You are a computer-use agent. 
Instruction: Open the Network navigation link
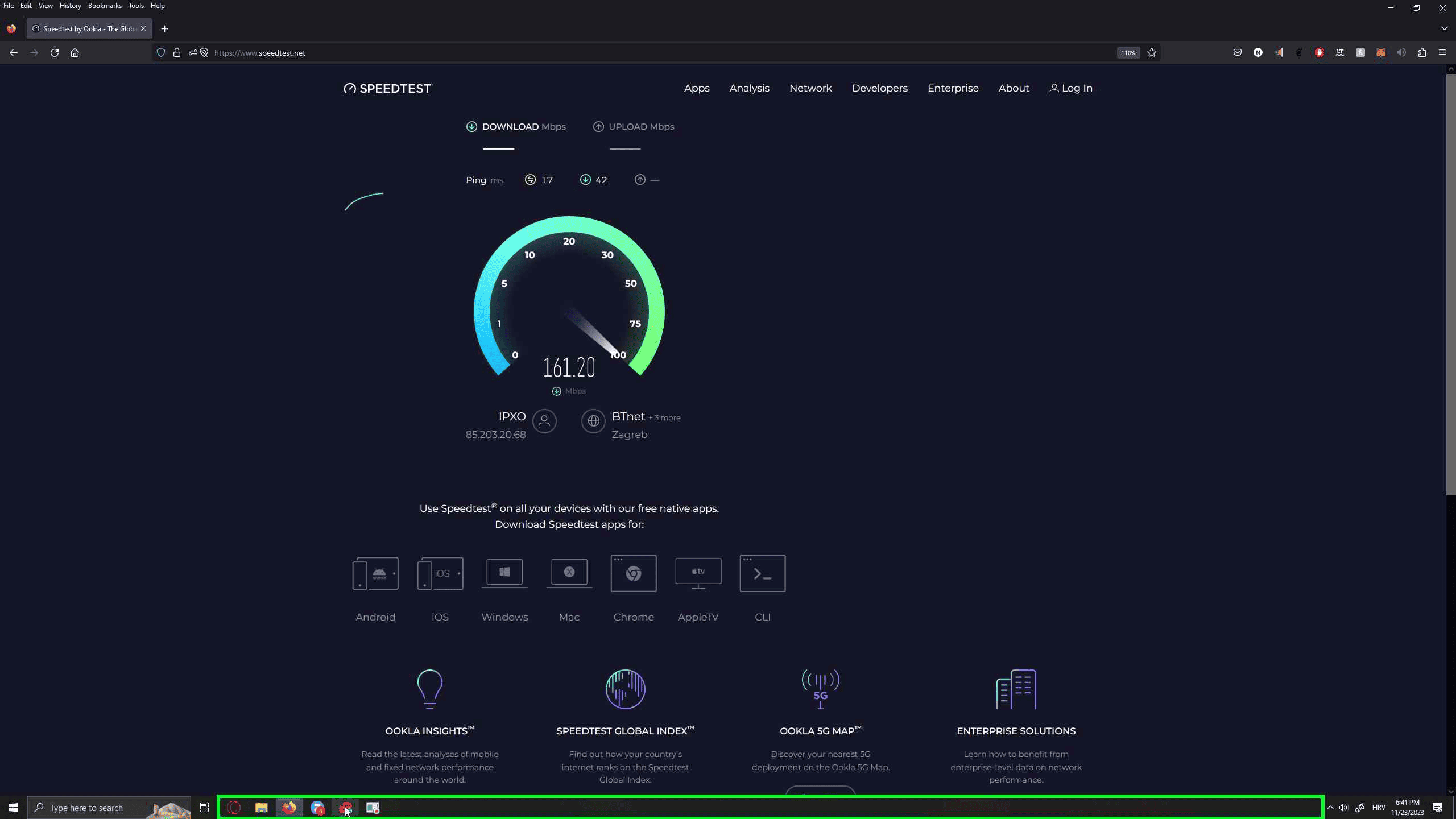pos(810,88)
